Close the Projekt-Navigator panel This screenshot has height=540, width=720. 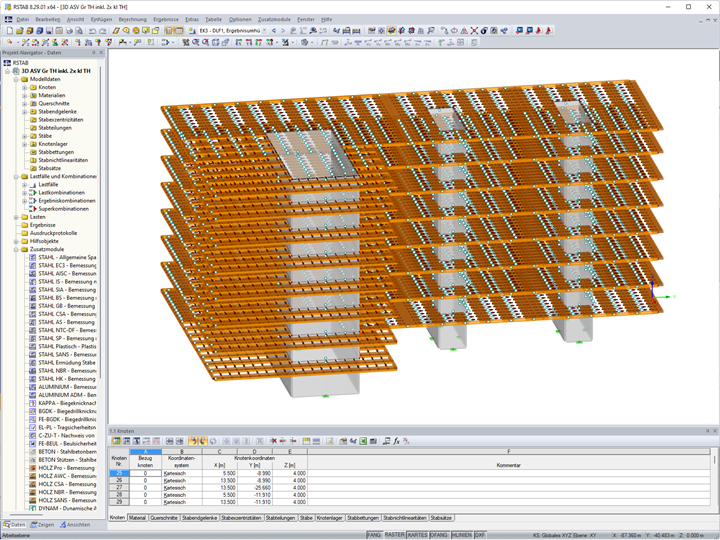101,52
